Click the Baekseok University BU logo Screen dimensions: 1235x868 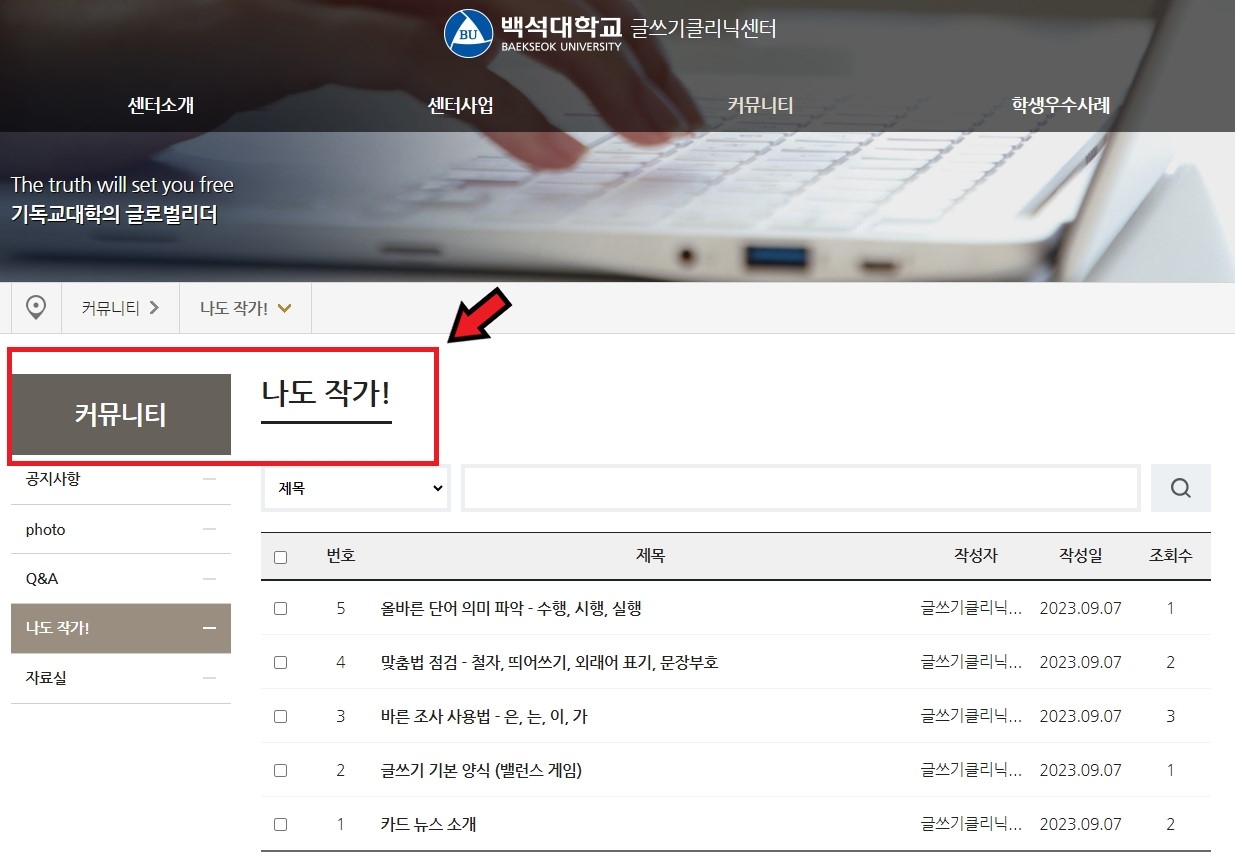coord(468,33)
